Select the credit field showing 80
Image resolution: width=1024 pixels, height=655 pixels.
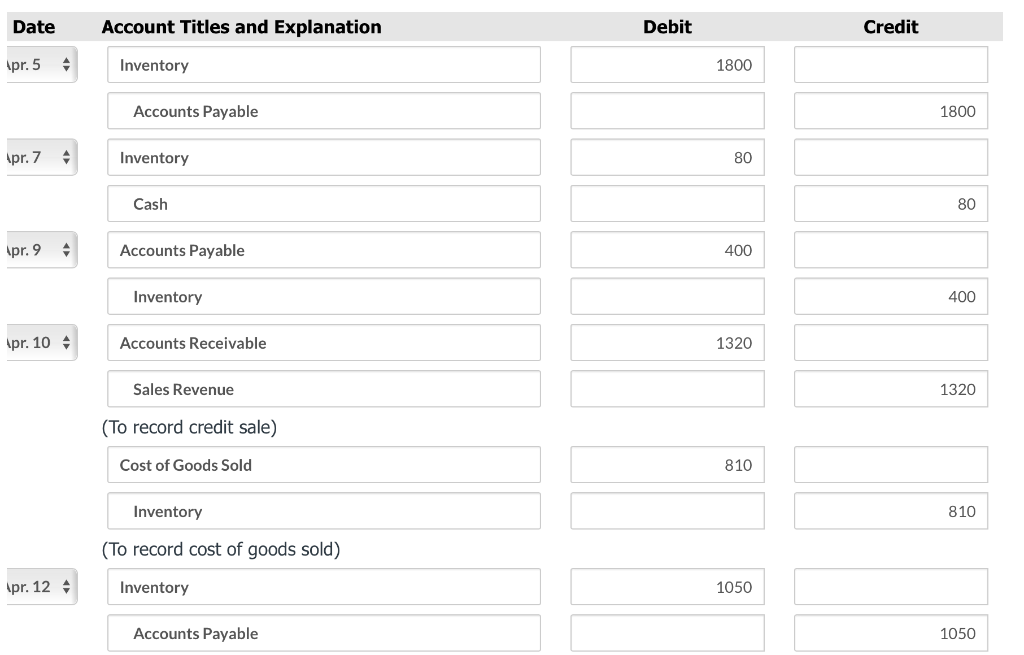890,204
